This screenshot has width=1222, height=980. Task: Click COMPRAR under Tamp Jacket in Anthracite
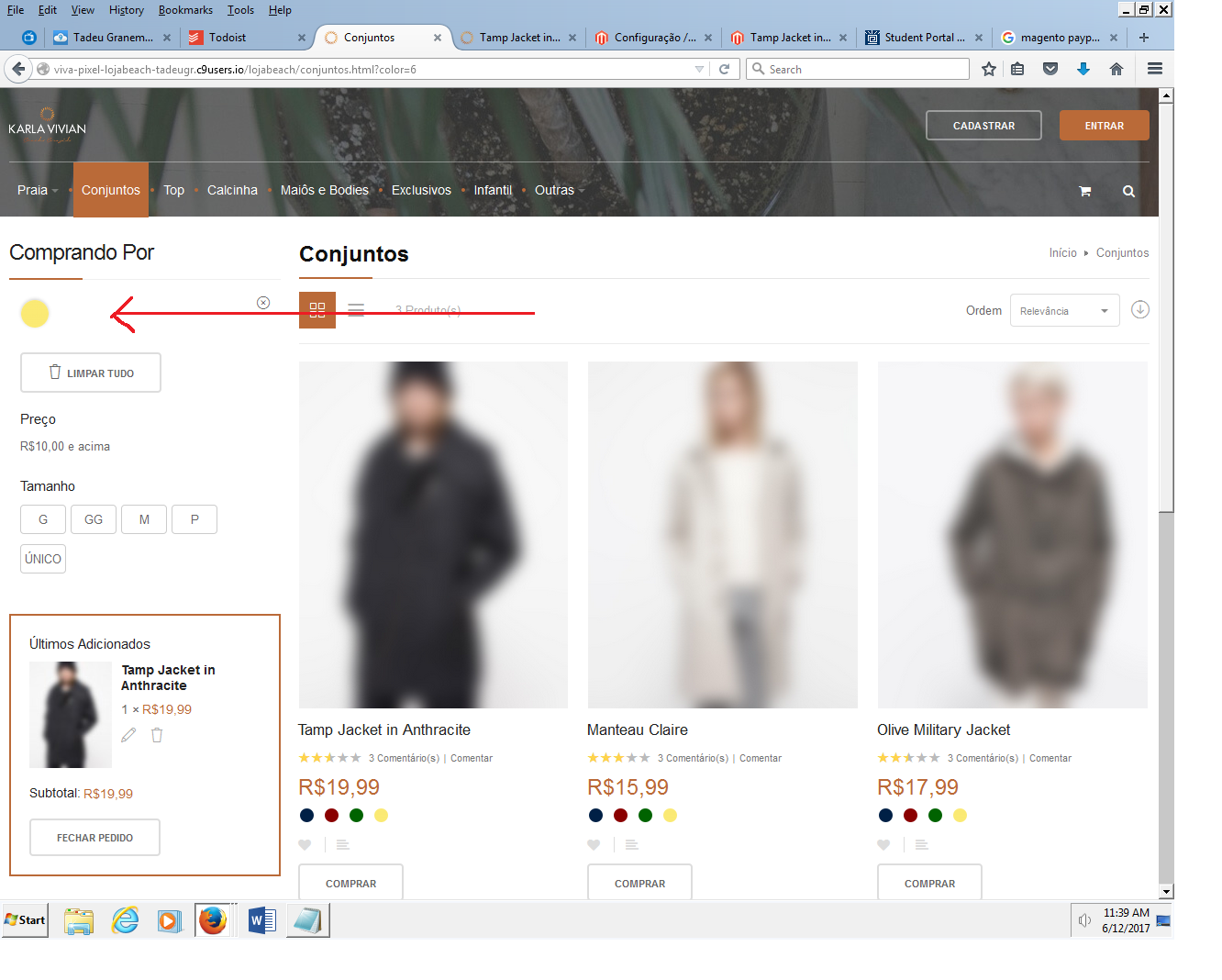pyautogui.click(x=350, y=883)
